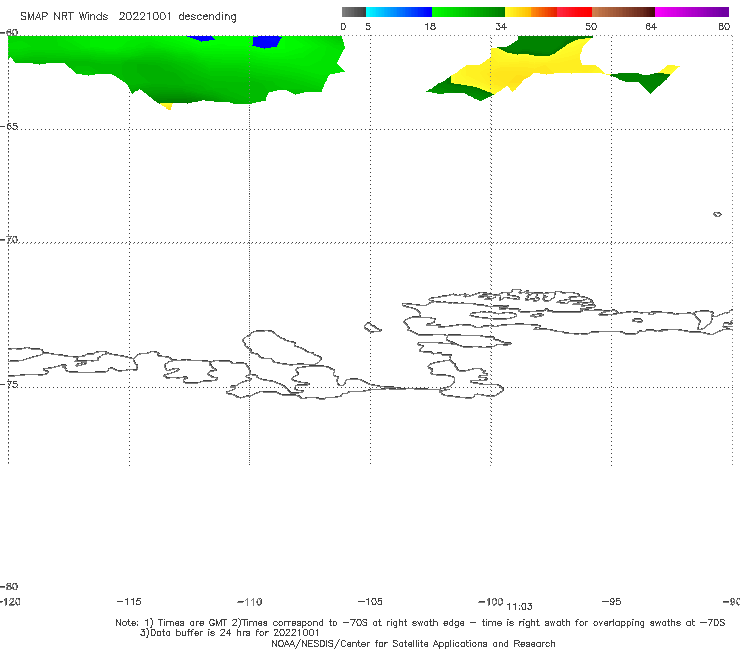This screenshot has height=650, width=740.
Task: Click the magenta-purple segment of the colorbar
Action: coord(692,12)
